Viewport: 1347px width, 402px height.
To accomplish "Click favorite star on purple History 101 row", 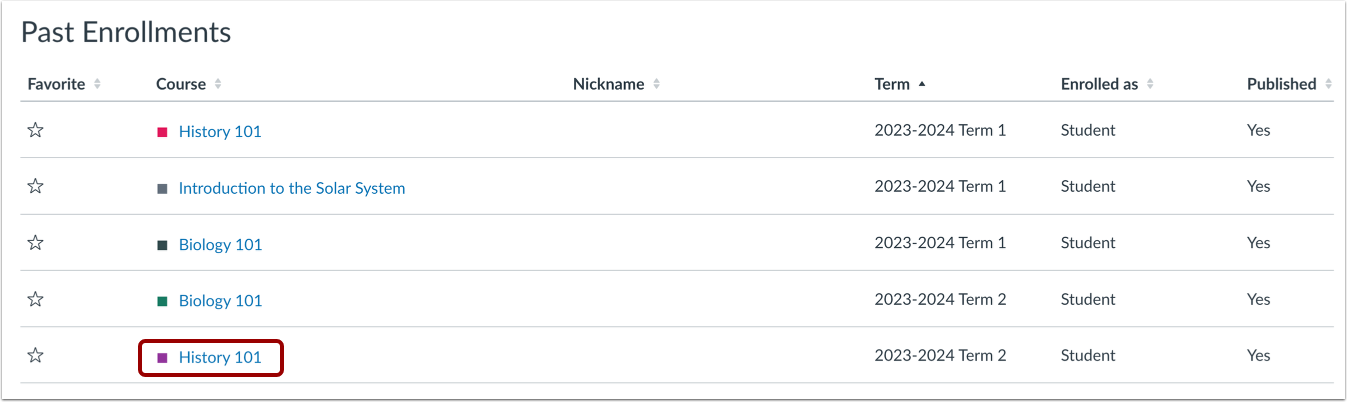I will 35,355.
